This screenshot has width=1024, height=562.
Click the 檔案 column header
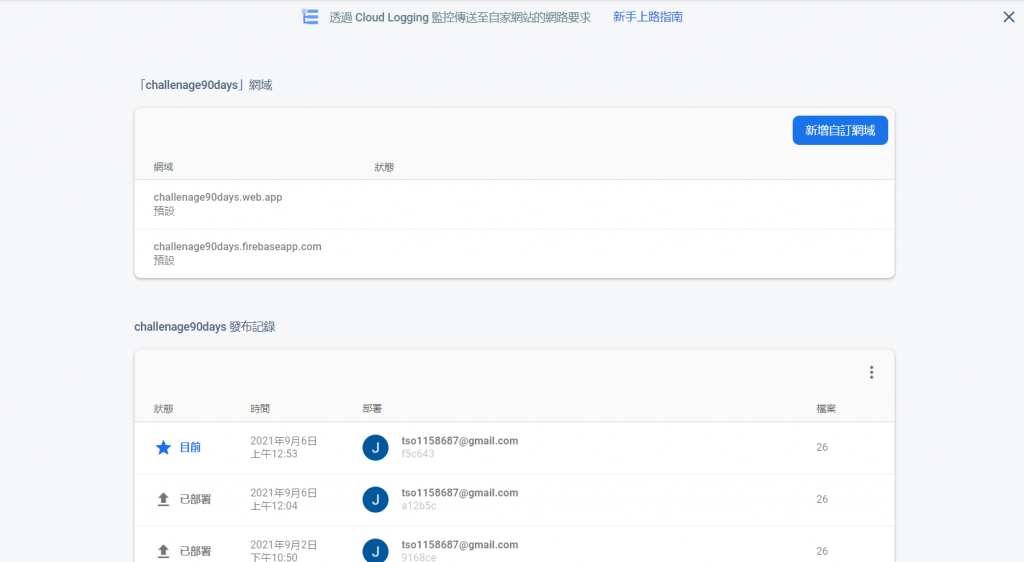pyautogui.click(x=825, y=409)
